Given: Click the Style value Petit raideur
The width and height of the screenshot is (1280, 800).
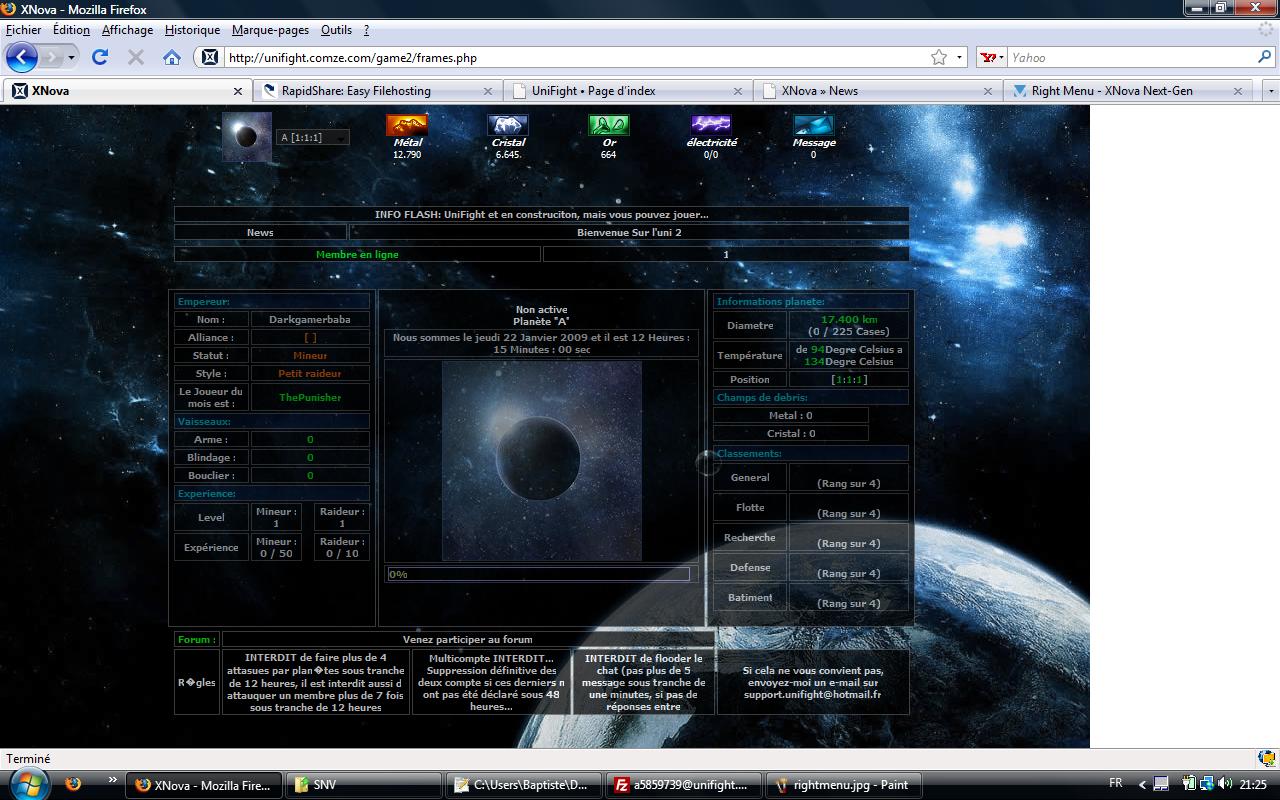Looking at the screenshot, I should point(310,373).
